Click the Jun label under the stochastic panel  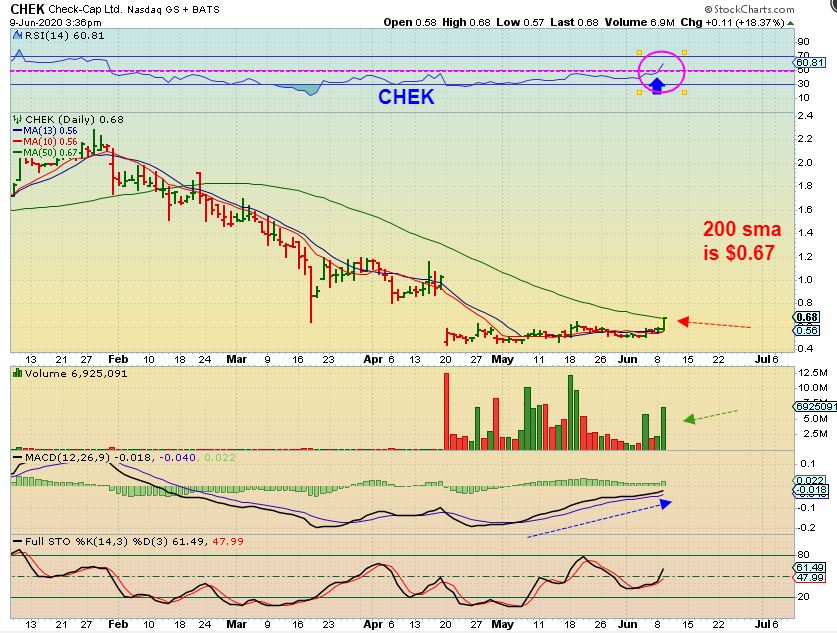(628, 623)
